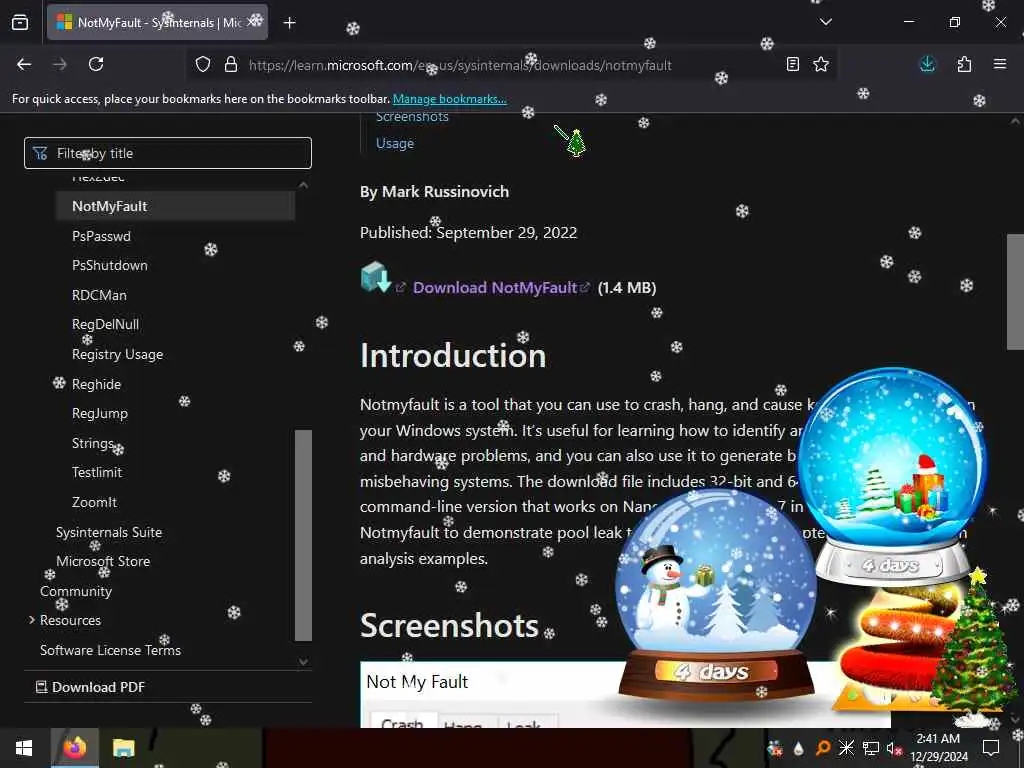The width and height of the screenshot is (1024, 768).
Task: Click the colorful snow globe tray icon
Action: (x=775, y=748)
